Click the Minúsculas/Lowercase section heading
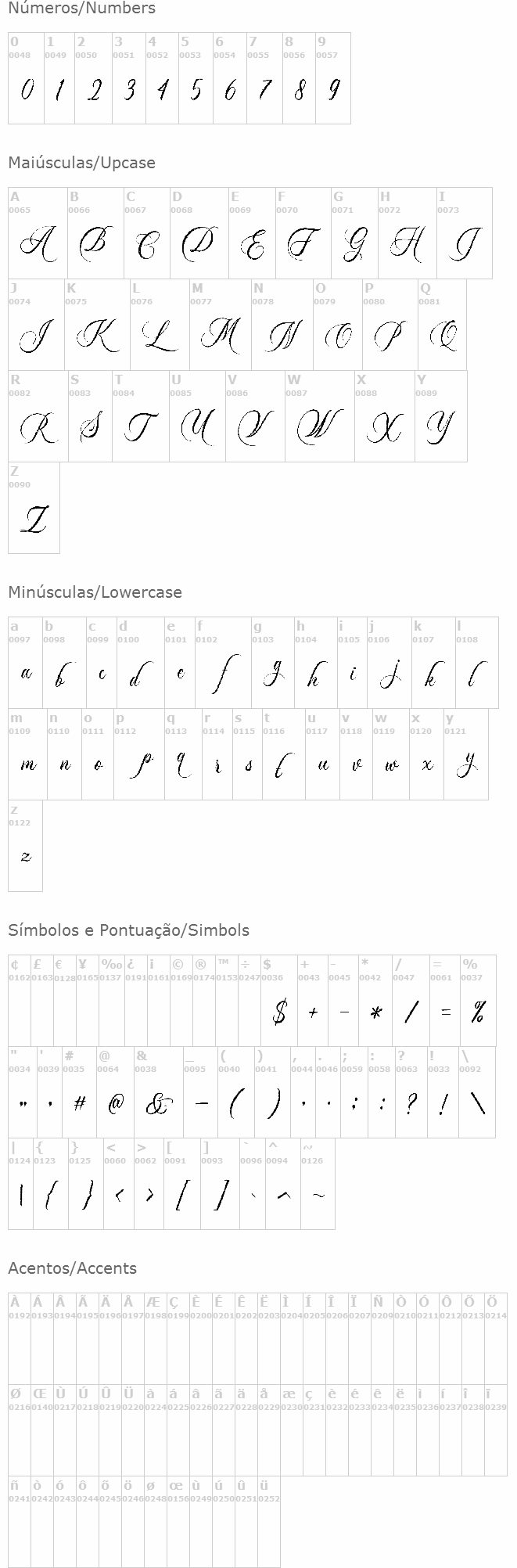 point(95,592)
